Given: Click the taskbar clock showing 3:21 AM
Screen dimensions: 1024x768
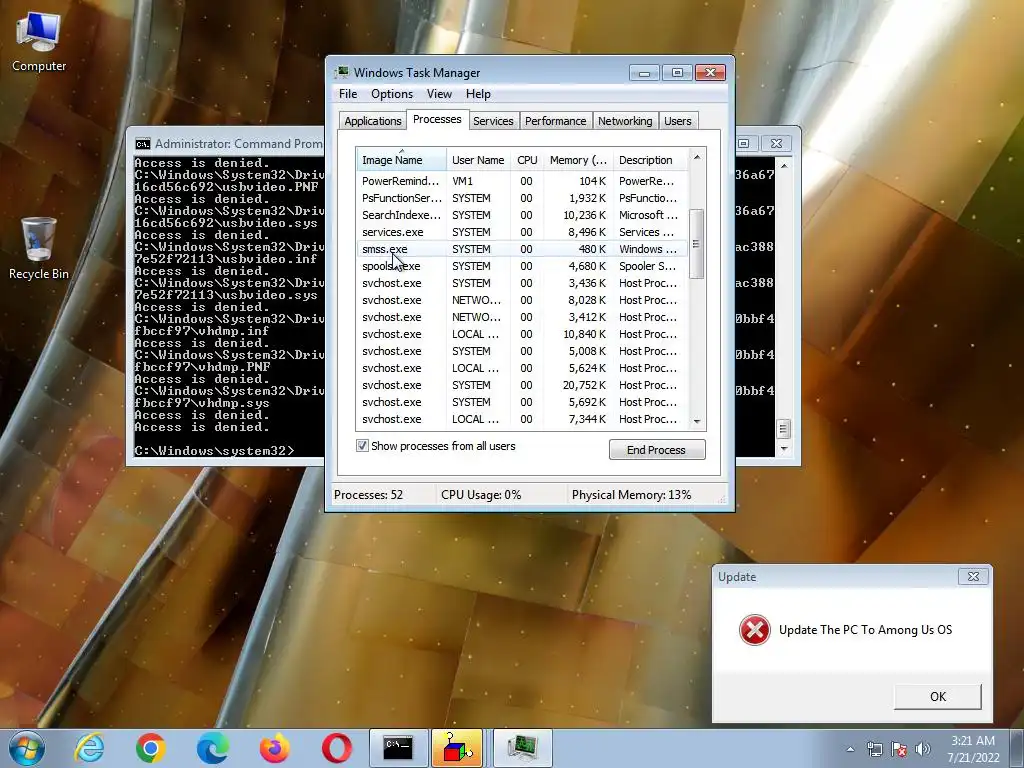Looking at the screenshot, I should pyautogui.click(x=973, y=749).
